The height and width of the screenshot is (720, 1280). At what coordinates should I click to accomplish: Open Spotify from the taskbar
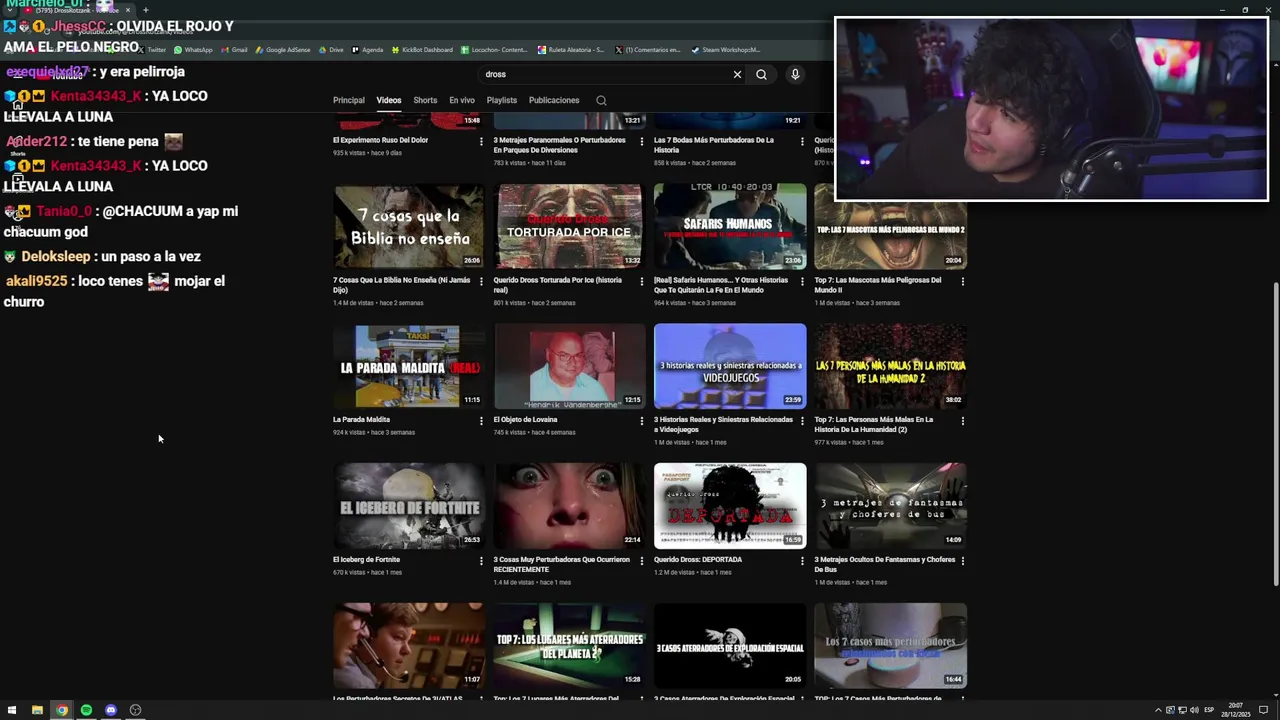pyautogui.click(x=86, y=710)
